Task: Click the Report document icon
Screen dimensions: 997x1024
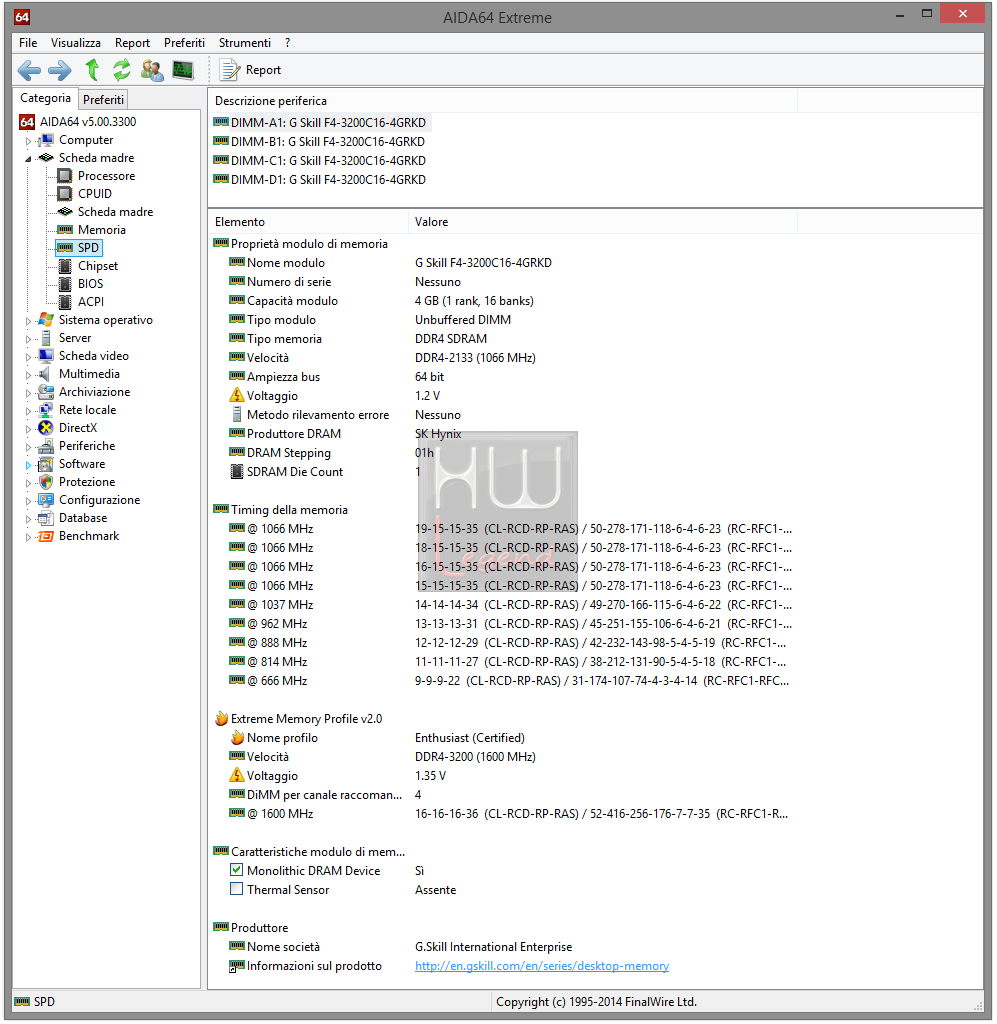Action: pyautogui.click(x=229, y=70)
